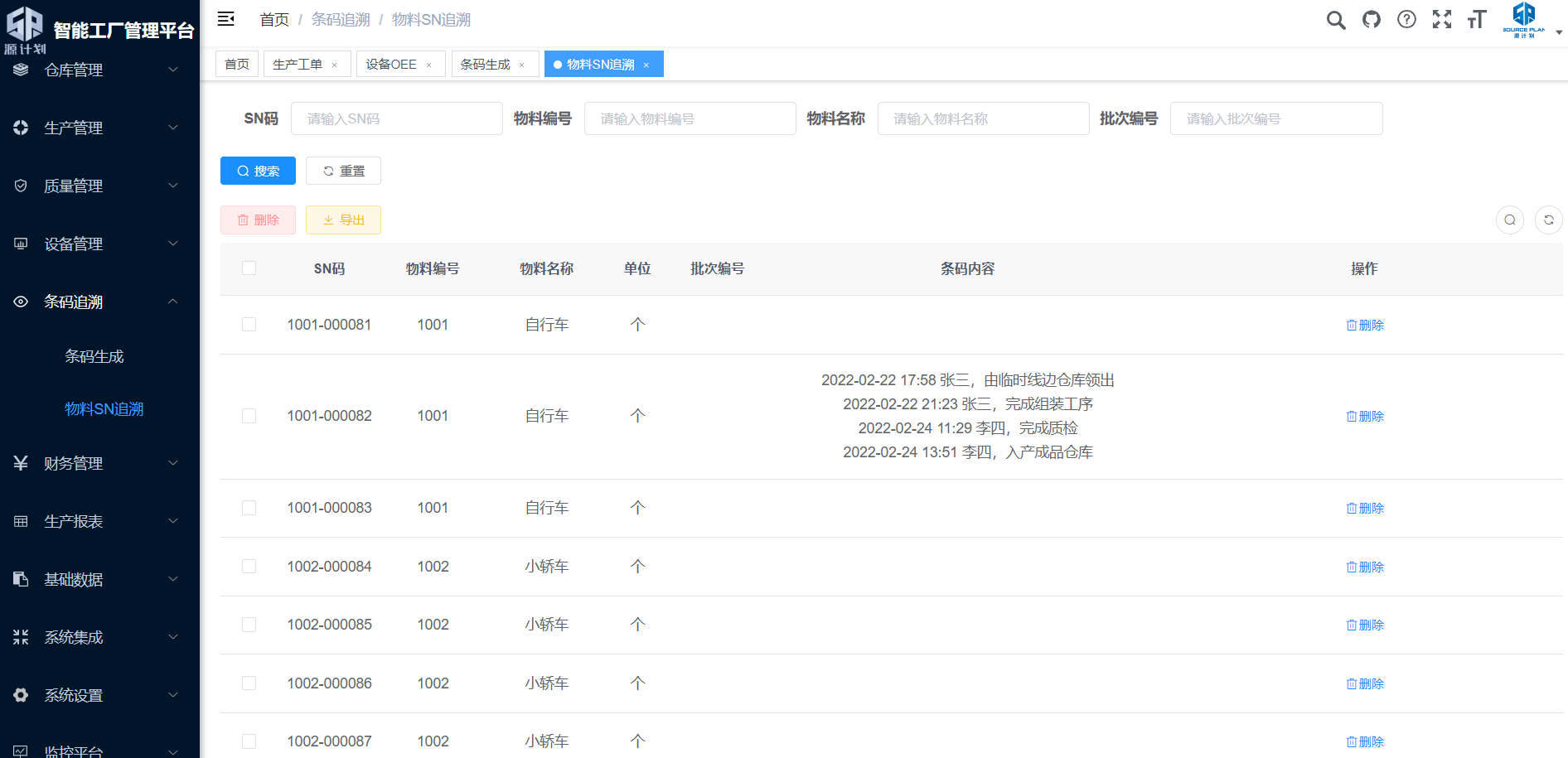The image size is (1568, 758).
Task: Select checkbox for SN 1001-000081
Action: [x=249, y=325]
